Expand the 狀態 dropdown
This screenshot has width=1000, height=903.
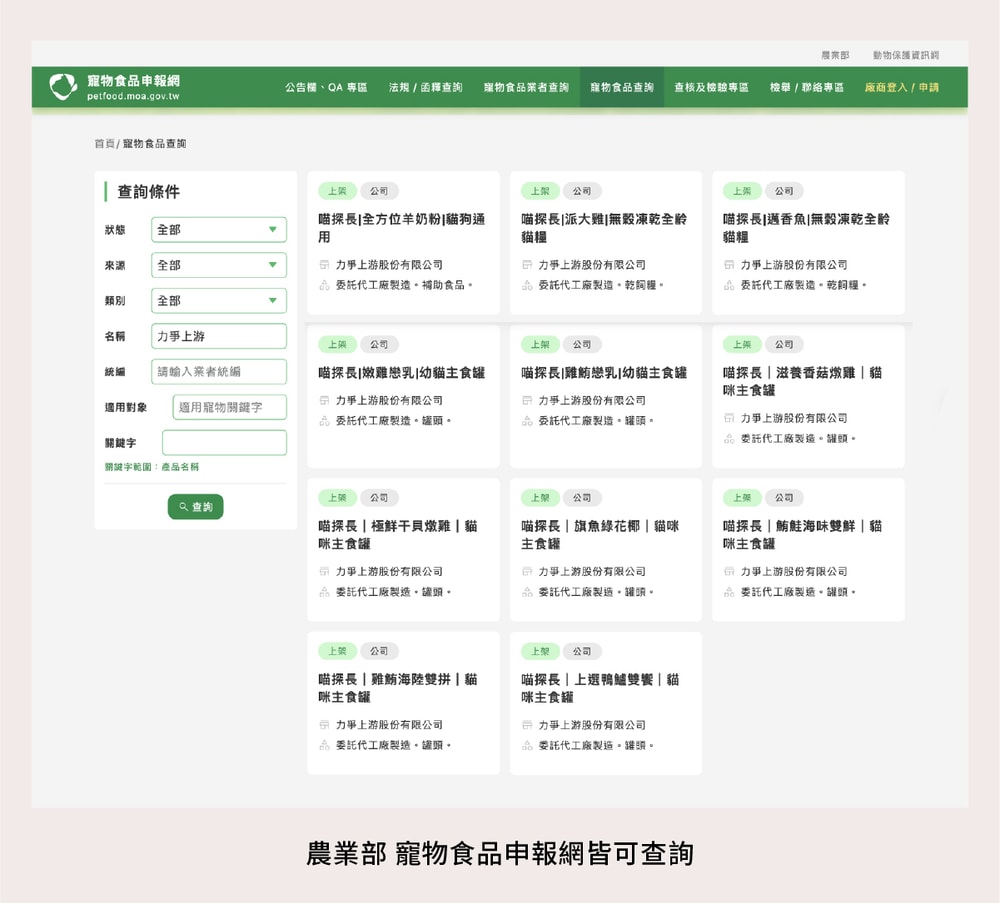[x=218, y=230]
